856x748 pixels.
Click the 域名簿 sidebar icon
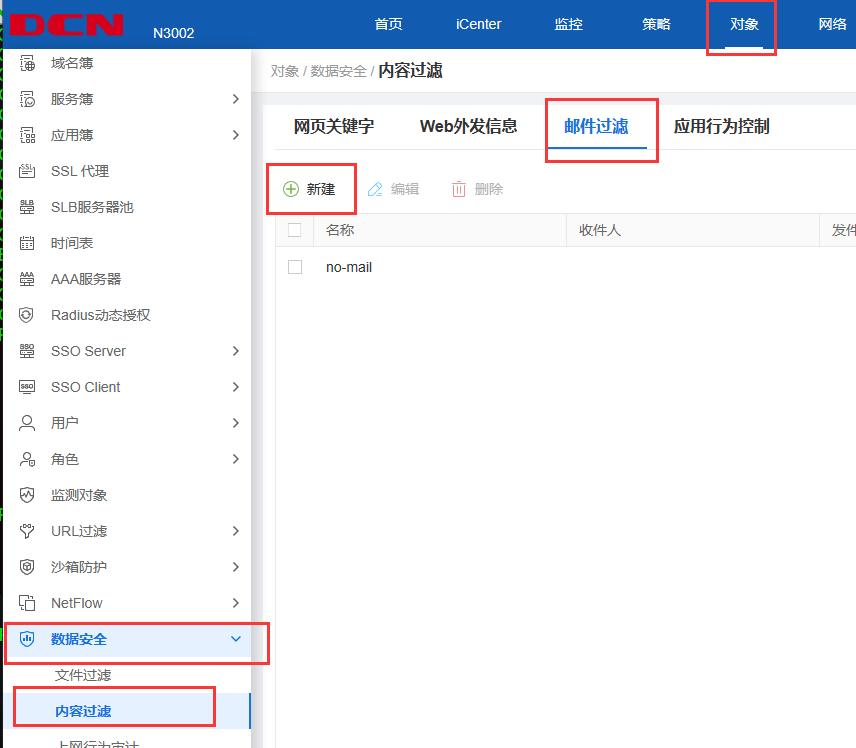tap(27, 63)
